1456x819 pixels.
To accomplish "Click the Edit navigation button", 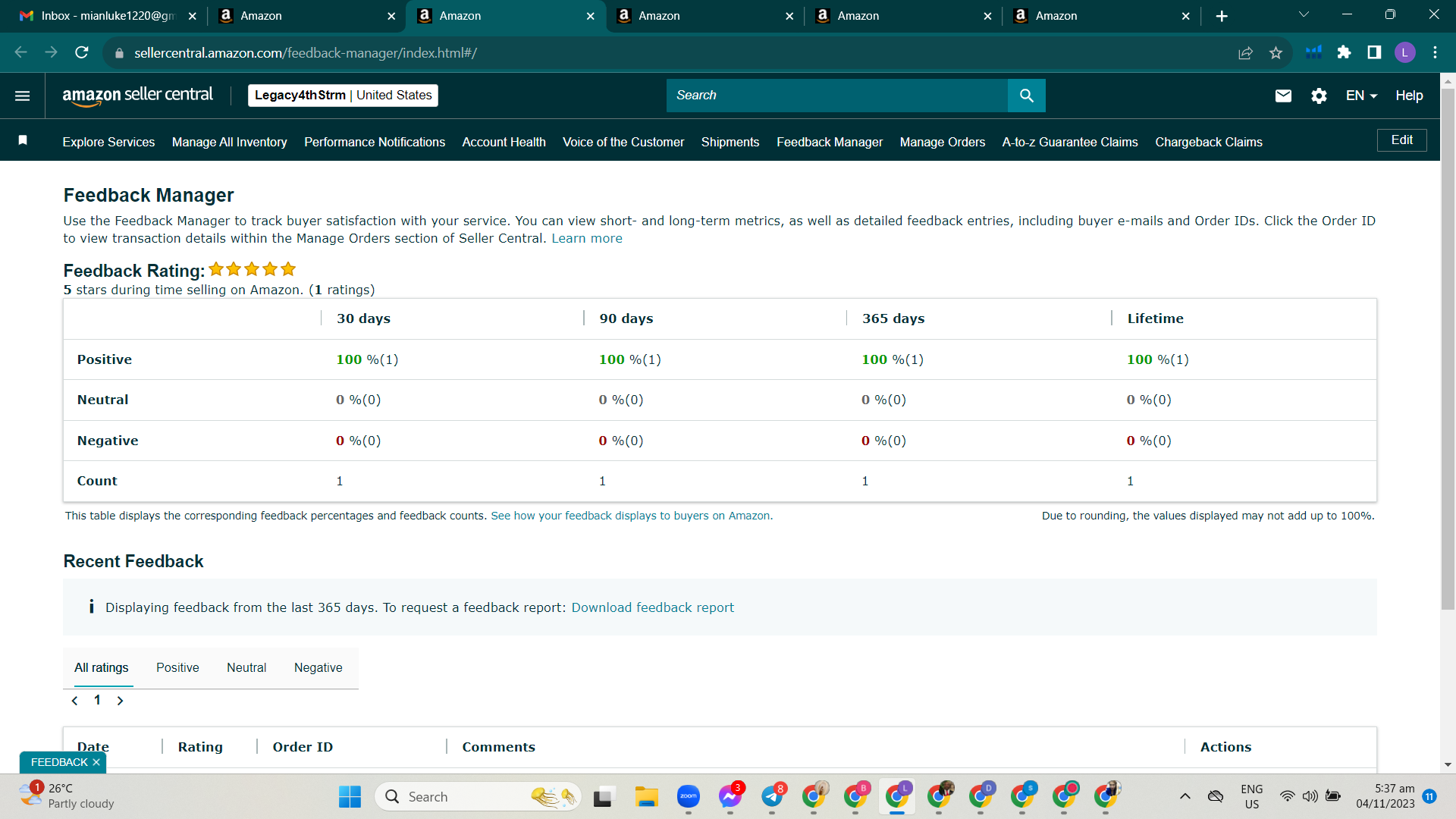I will click(1401, 140).
